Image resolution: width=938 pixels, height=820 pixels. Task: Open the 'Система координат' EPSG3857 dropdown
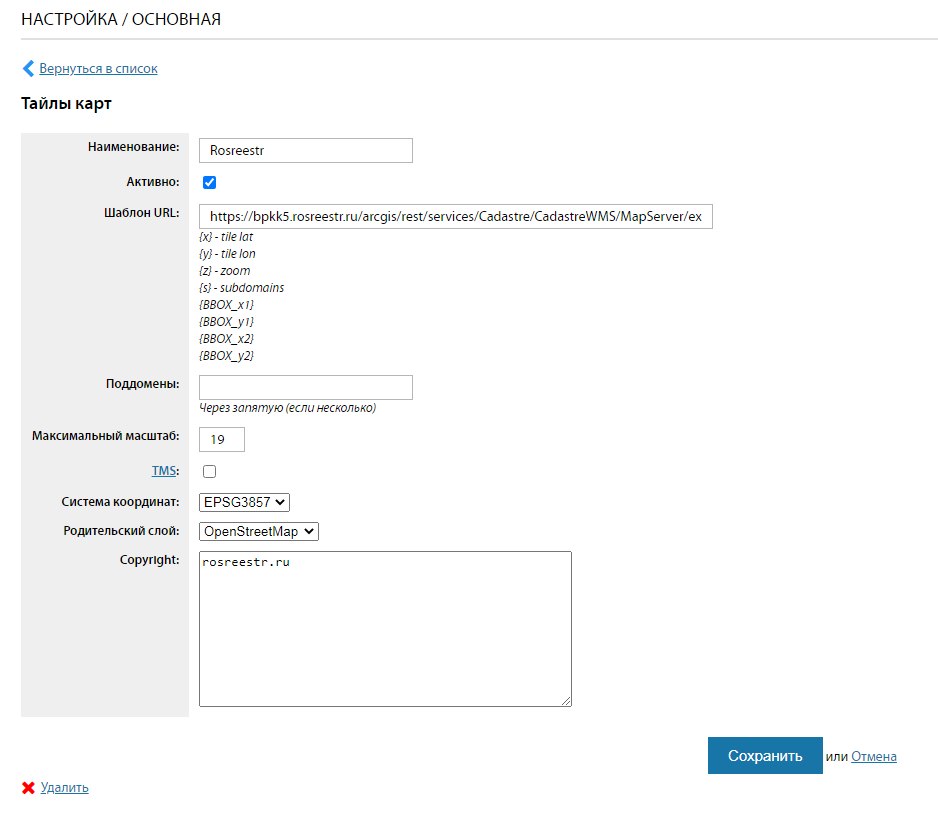(244, 502)
